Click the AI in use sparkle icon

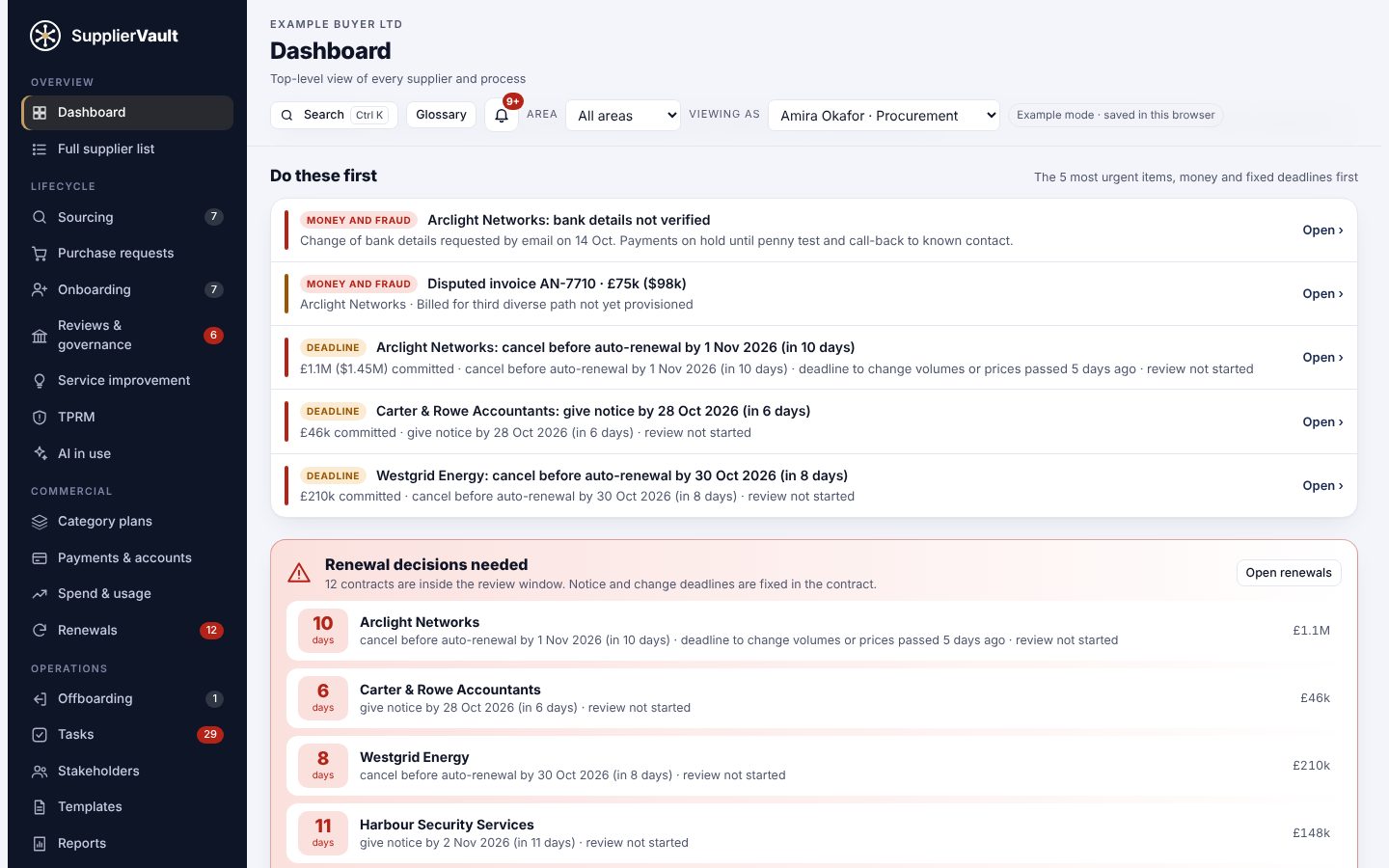tap(40, 453)
